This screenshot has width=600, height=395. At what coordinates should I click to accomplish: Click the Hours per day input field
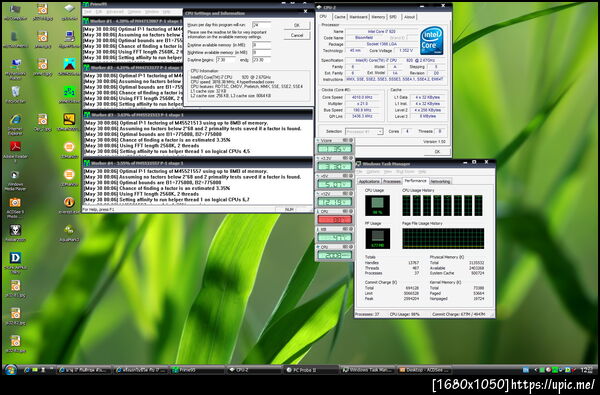click(x=261, y=24)
